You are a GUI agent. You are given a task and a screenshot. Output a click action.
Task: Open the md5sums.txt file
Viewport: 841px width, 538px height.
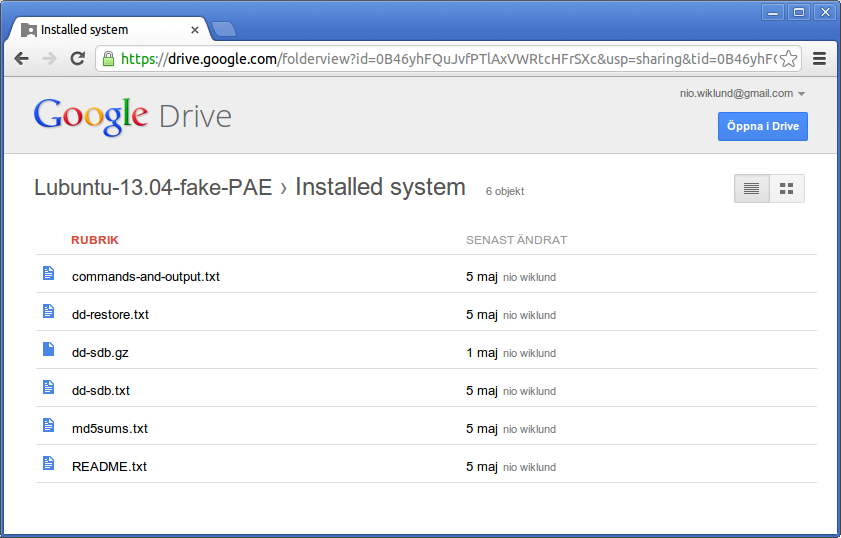[x=110, y=428]
